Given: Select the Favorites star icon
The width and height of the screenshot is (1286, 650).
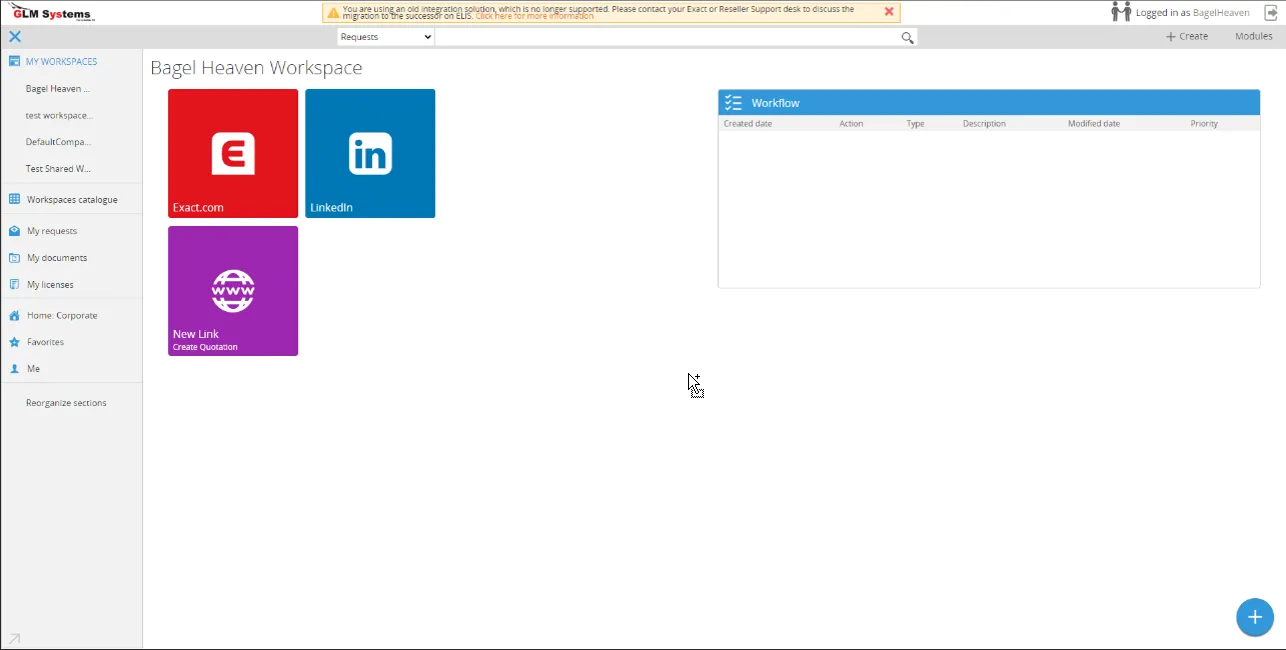Looking at the screenshot, I should click(x=13, y=341).
